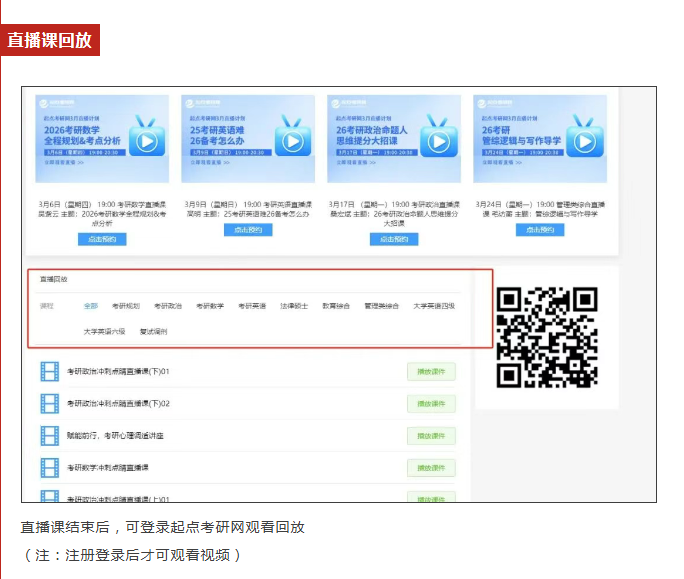The image size is (684, 579).
Task: Switch to the 考研政治 filter tab
Action: click(x=168, y=306)
